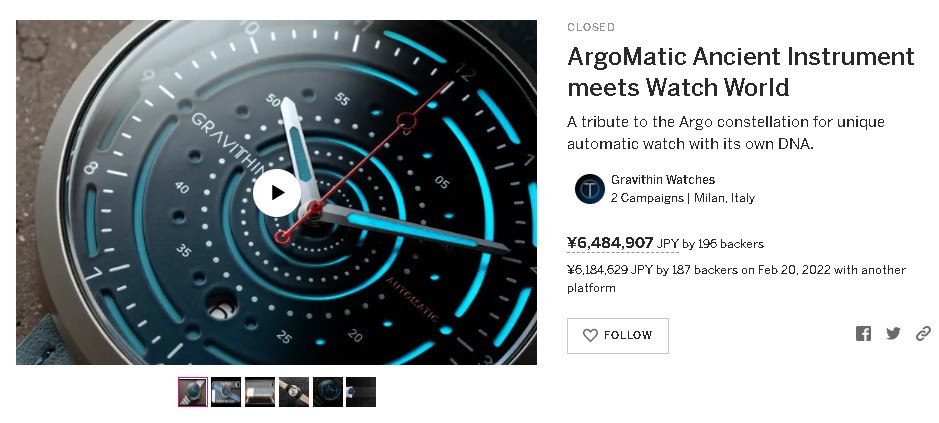Select third gallery thumbnail with white box

pyautogui.click(x=260, y=392)
